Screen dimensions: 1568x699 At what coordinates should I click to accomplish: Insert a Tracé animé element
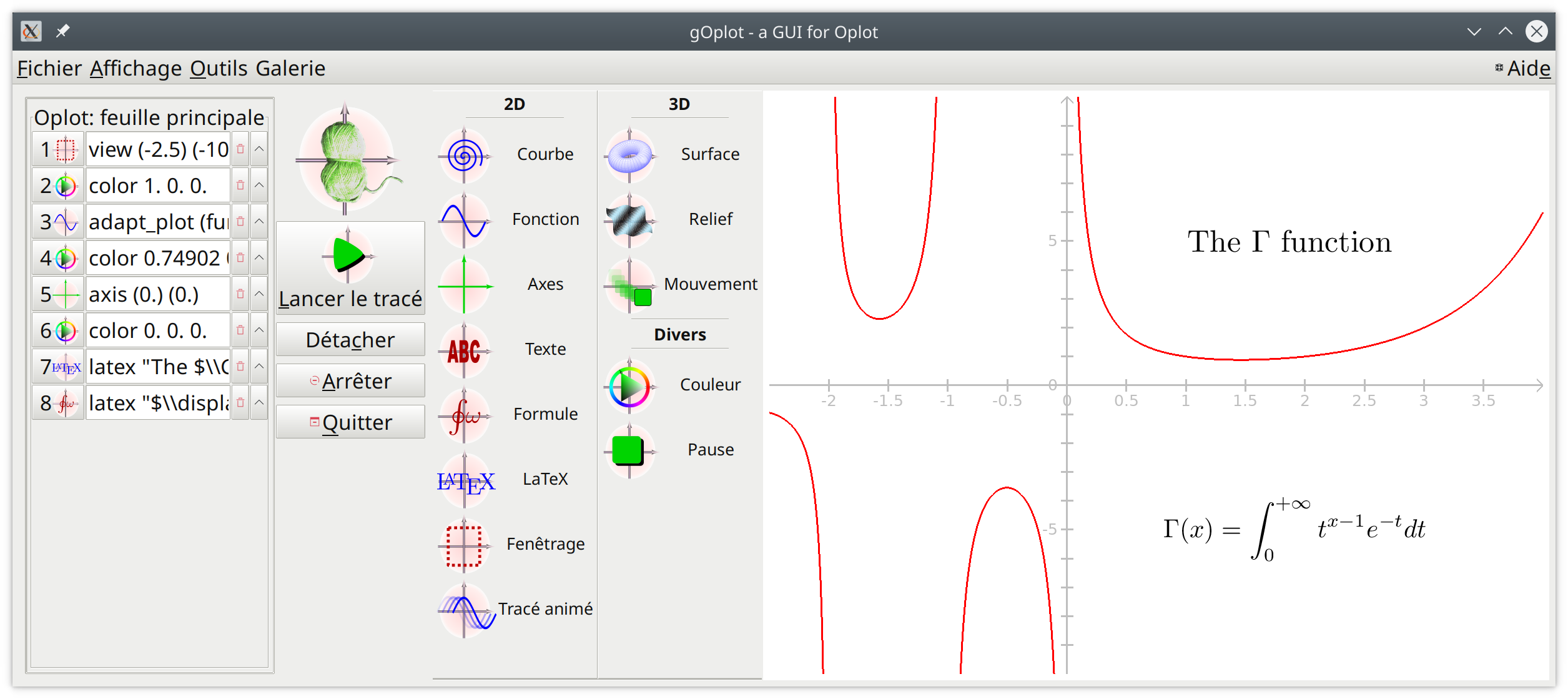coord(465,610)
